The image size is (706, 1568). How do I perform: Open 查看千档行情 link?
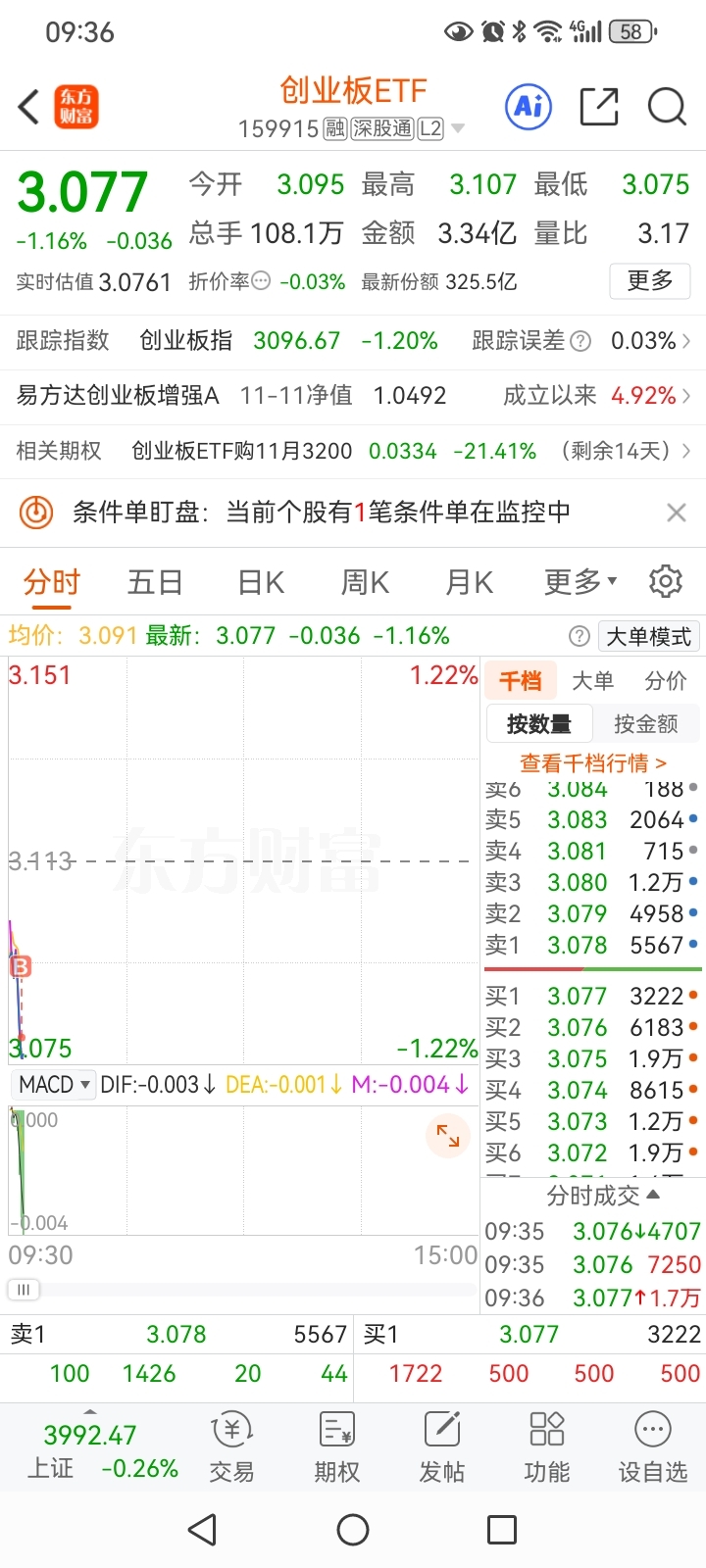coord(592,762)
